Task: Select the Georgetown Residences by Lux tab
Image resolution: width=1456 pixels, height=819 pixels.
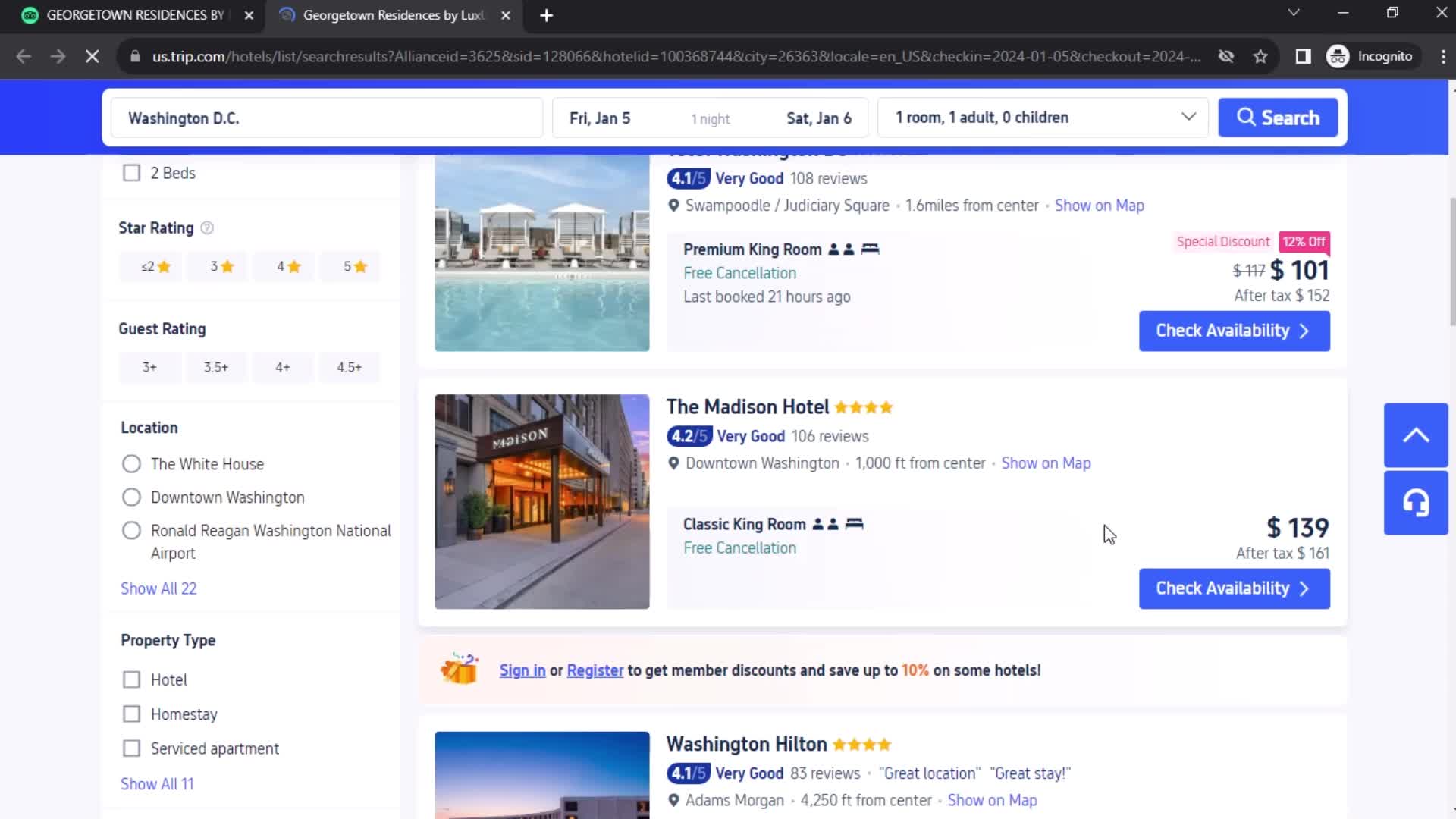Action: point(393,15)
